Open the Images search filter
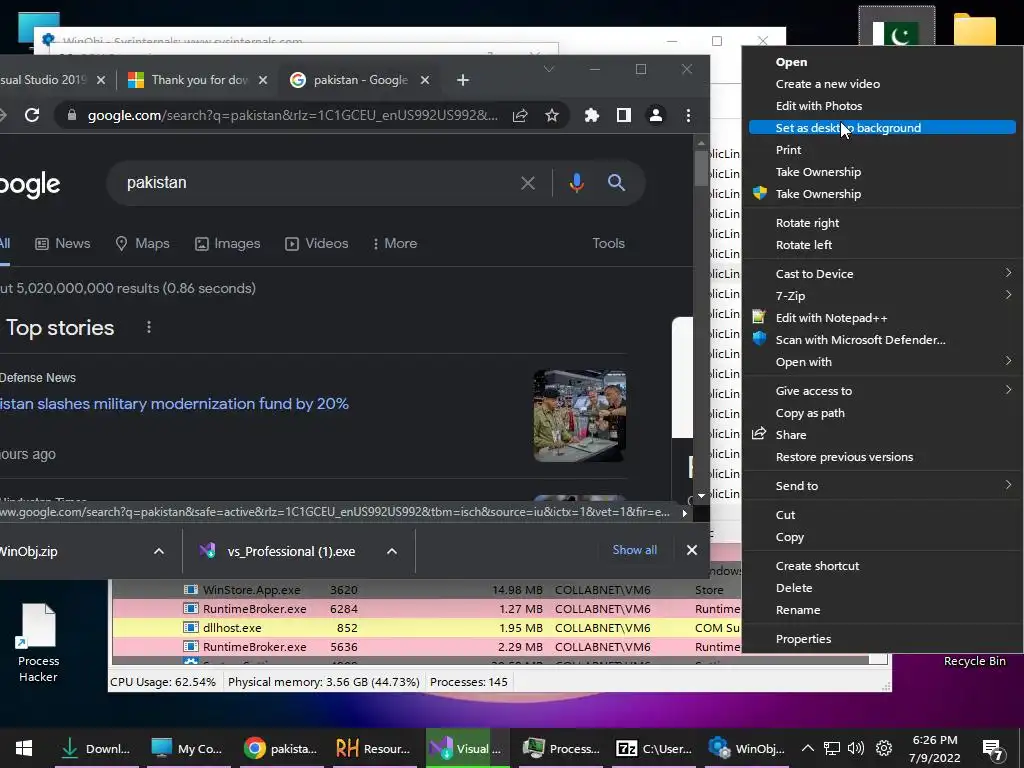1024x768 pixels. [228, 244]
